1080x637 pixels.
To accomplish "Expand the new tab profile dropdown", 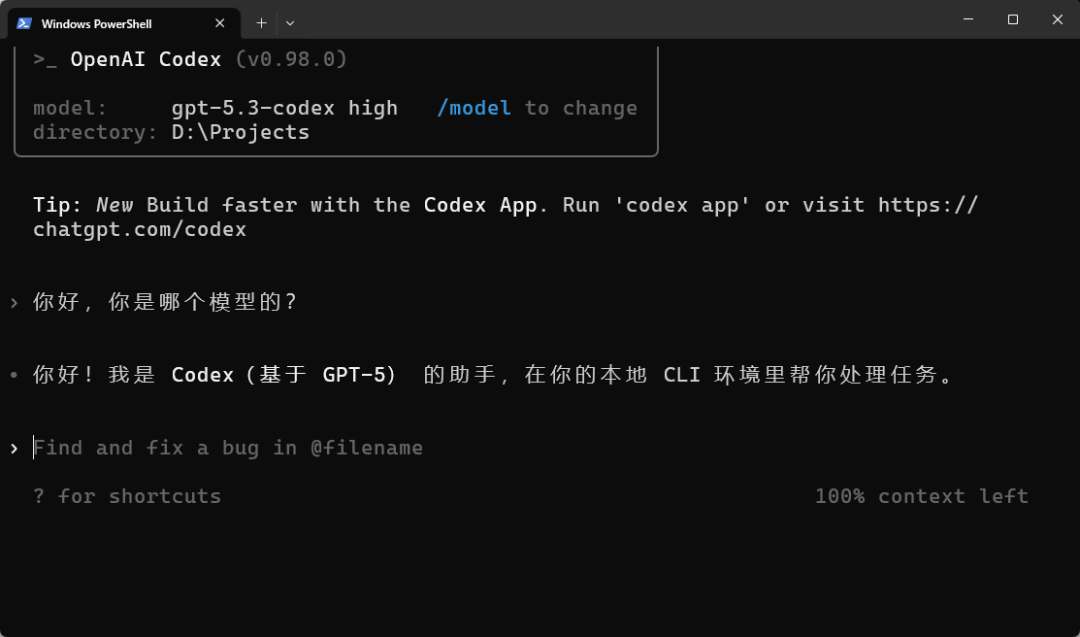I will [290, 23].
